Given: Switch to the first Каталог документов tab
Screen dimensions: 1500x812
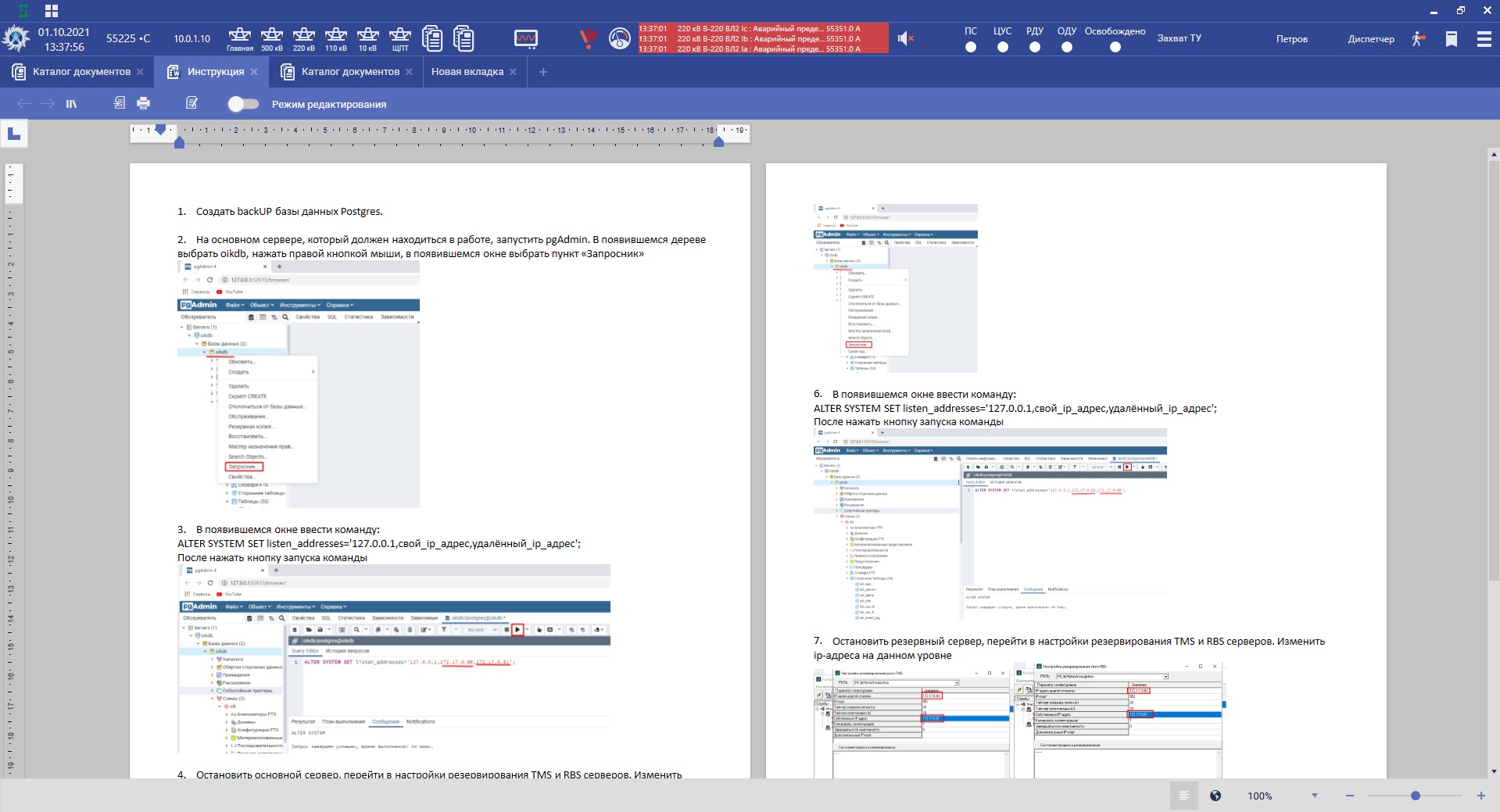Looking at the screenshot, I should pos(81,72).
